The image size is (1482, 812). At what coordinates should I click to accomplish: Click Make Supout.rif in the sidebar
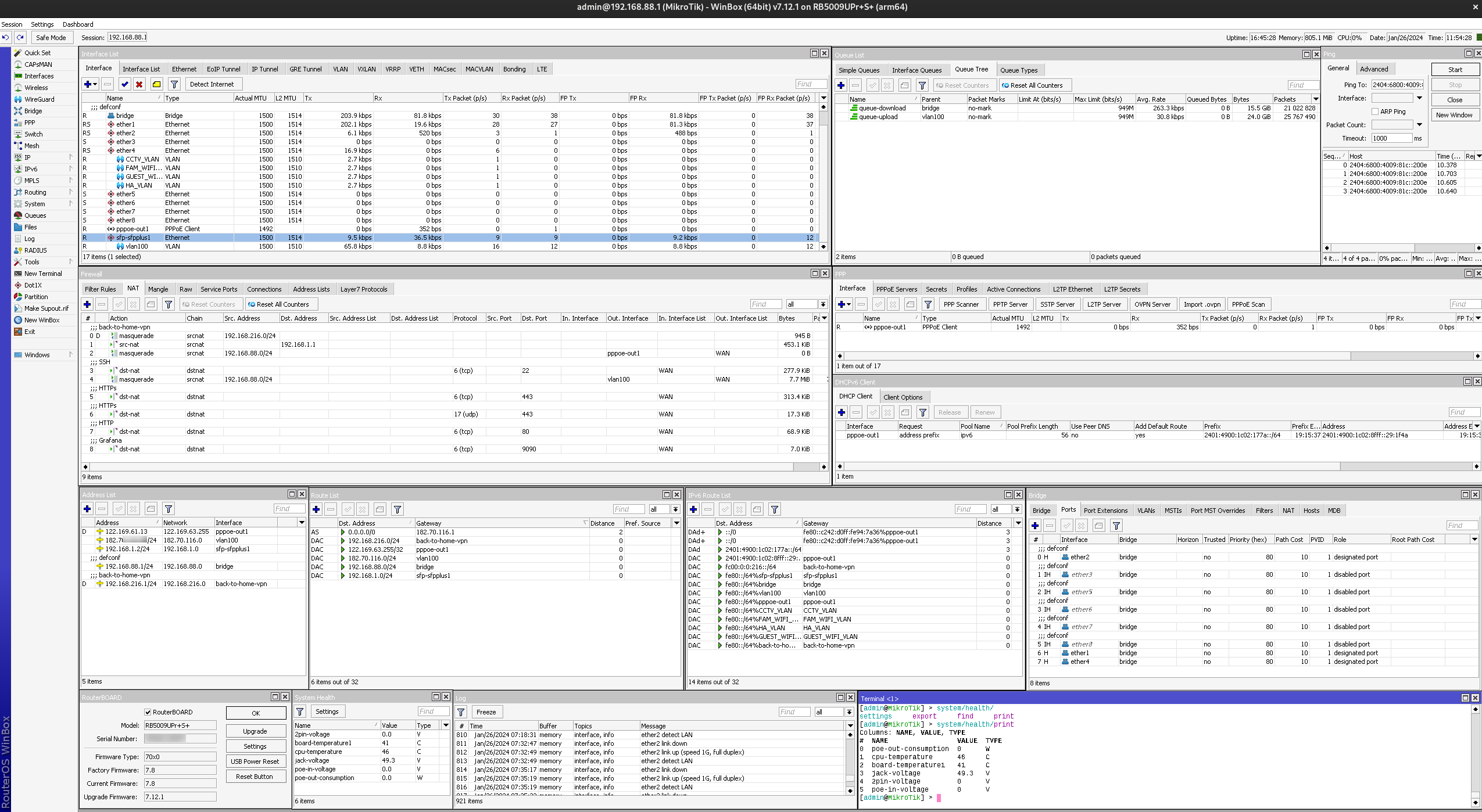click(46, 308)
